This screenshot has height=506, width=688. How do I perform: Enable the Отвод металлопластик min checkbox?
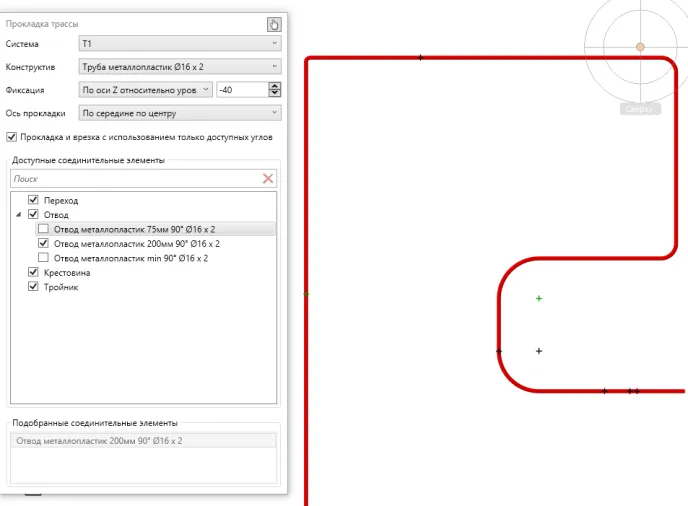tap(43, 258)
